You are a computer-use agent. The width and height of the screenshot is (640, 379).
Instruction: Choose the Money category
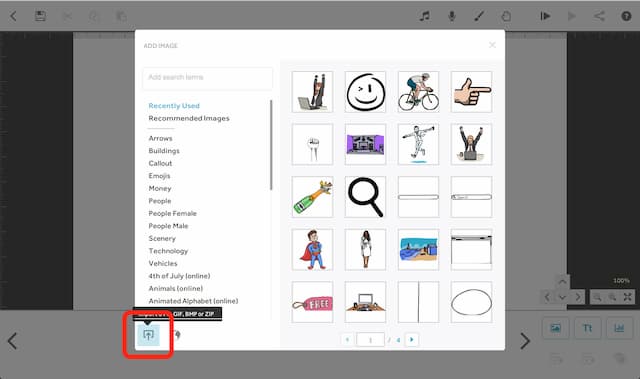(160, 188)
